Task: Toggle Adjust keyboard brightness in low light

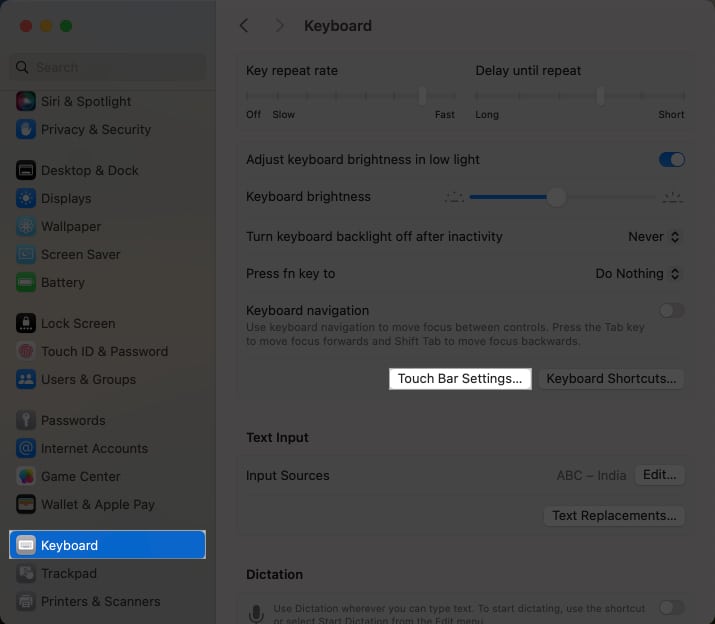Action: click(x=671, y=160)
